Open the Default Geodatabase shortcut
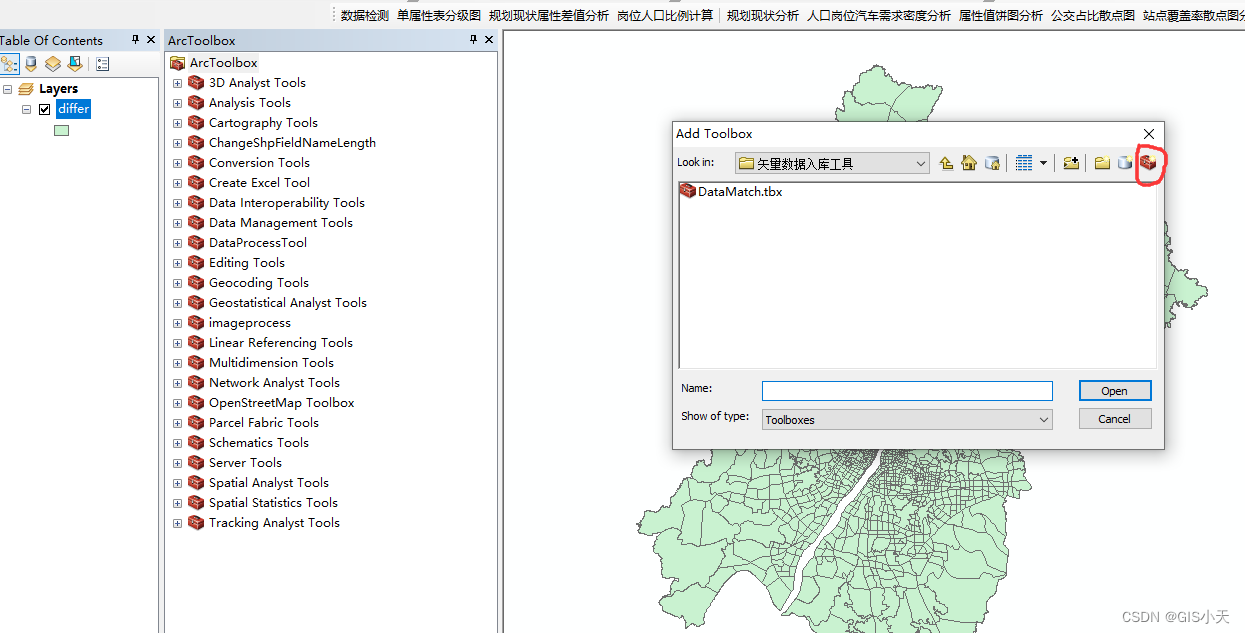 click(992, 162)
